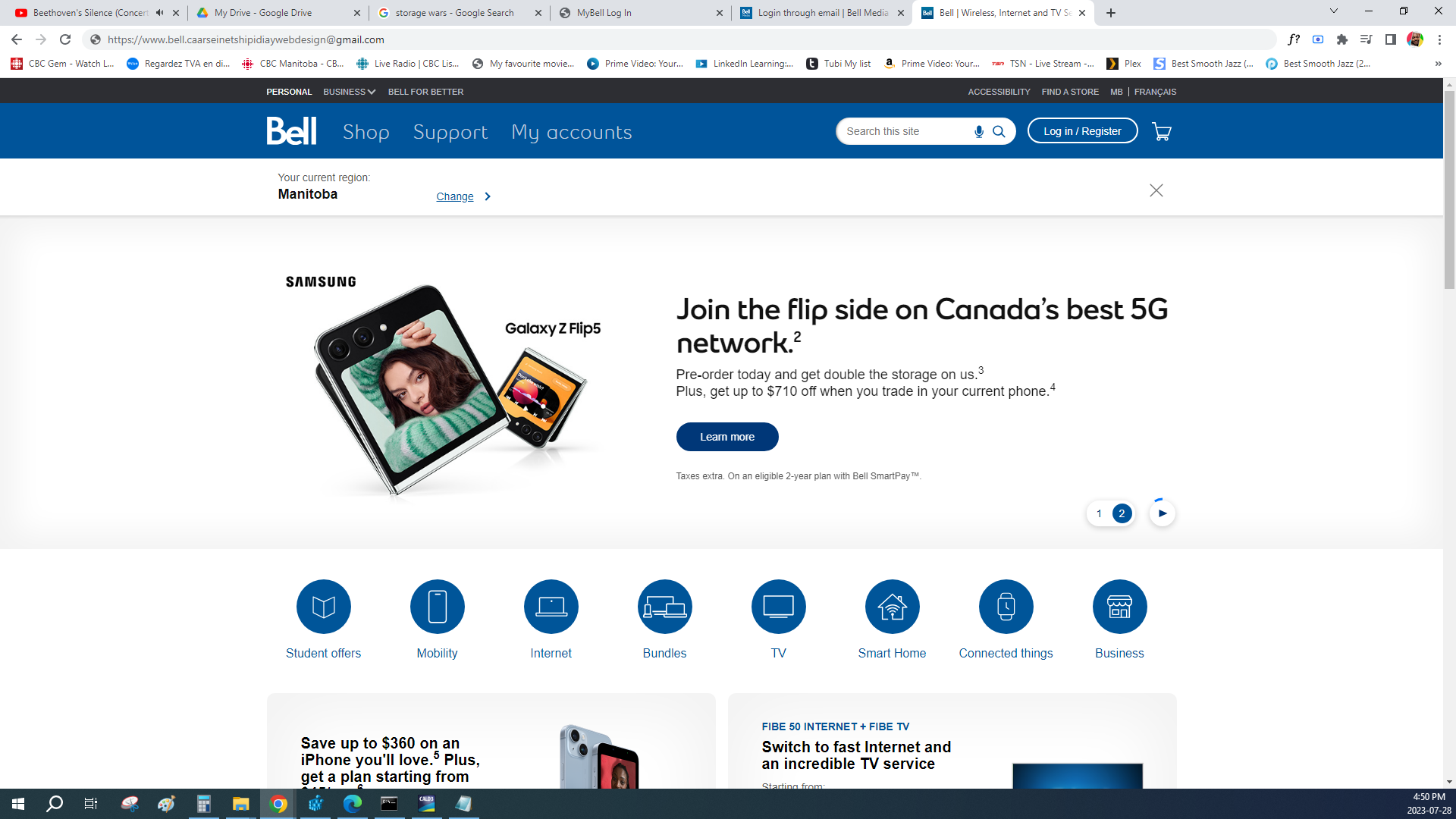This screenshot has height=819, width=1456.
Task: Click the Connected things watch icon
Action: pos(1006,607)
